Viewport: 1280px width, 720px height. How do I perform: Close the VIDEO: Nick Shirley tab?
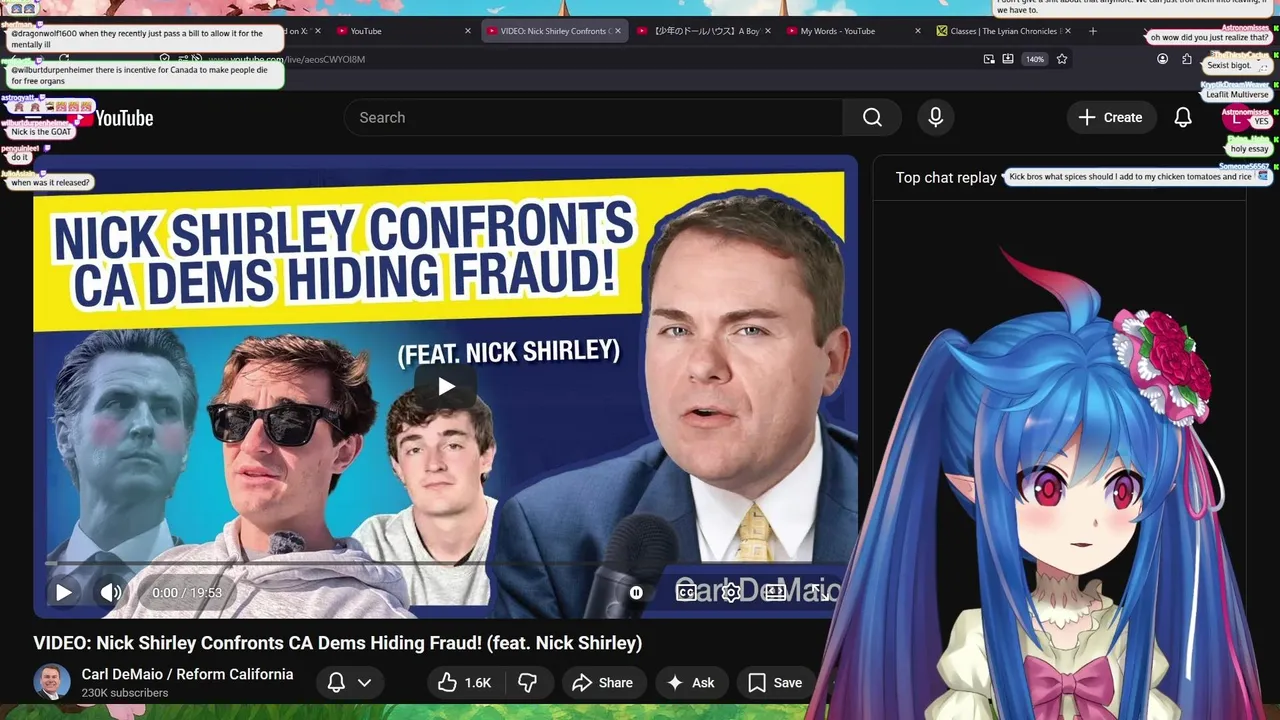point(618,31)
